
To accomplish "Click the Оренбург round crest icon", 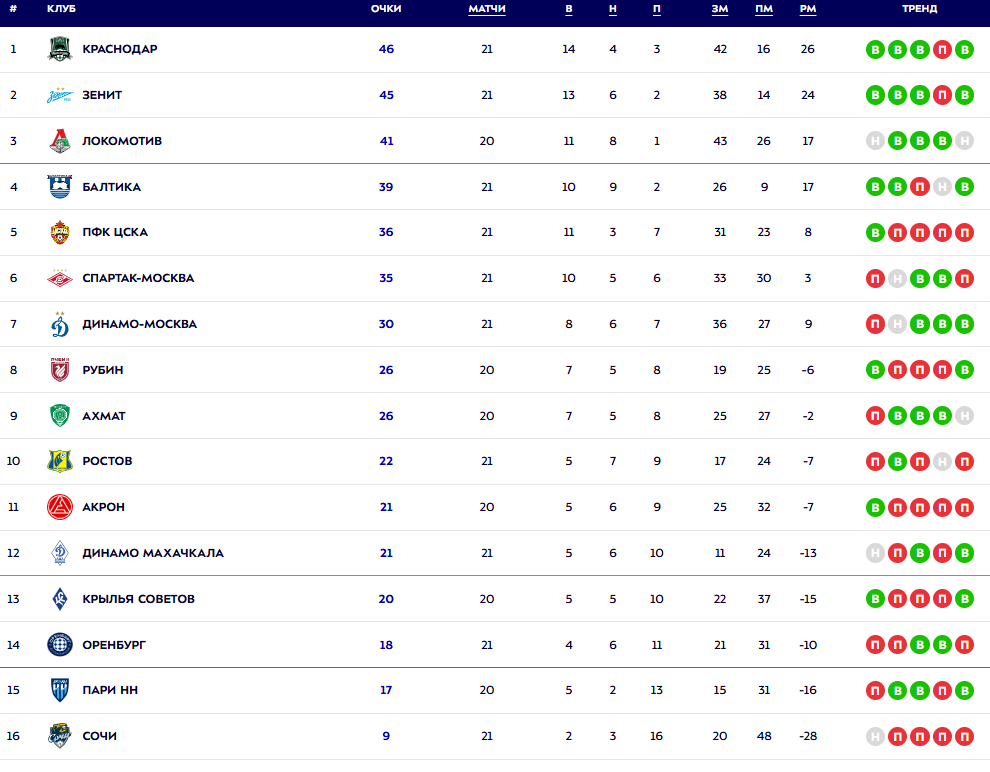I will [x=60, y=645].
